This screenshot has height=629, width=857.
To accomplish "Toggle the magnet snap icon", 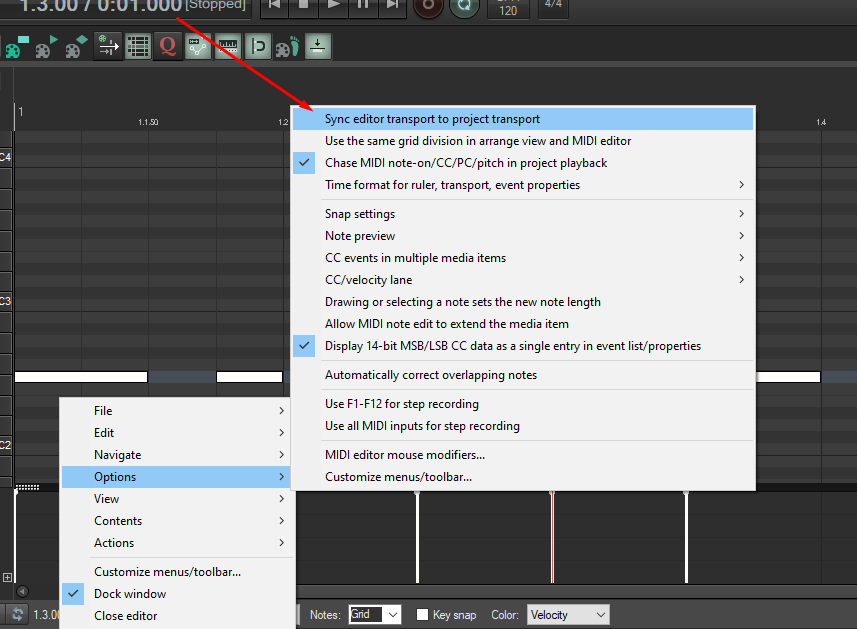I will click(258, 46).
